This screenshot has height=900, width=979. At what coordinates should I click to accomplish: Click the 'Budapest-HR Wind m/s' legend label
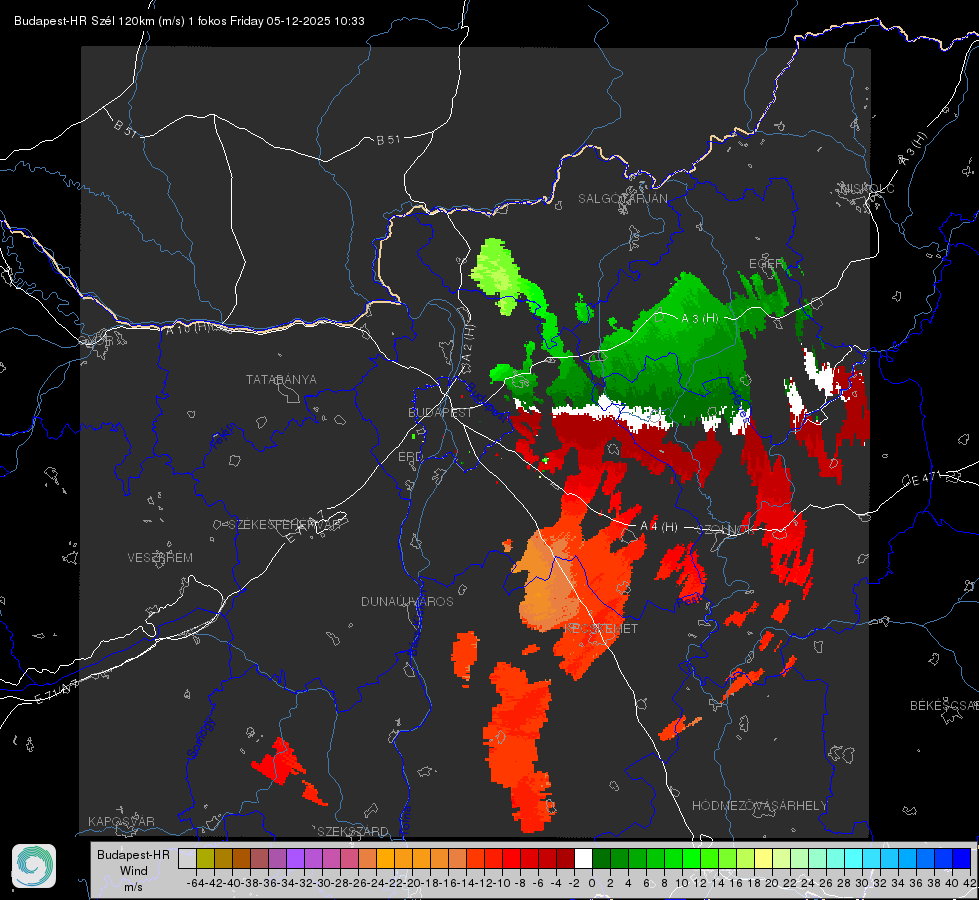[134, 870]
